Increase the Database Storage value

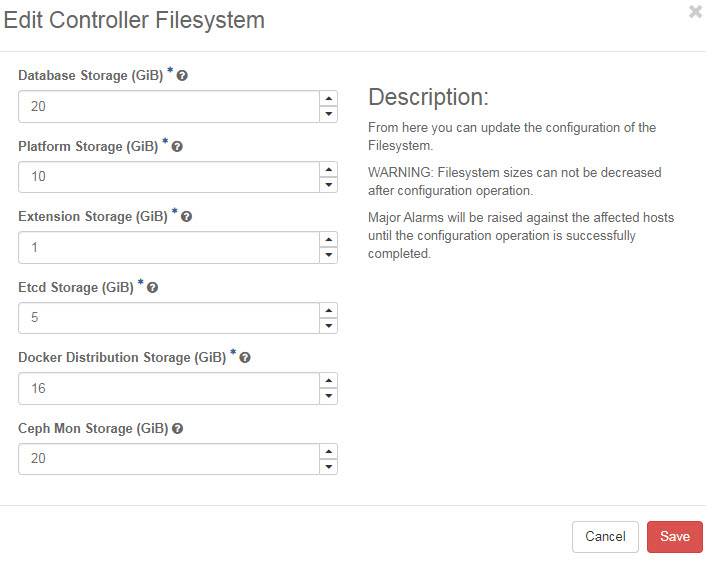pyautogui.click(x=328, y=98)
